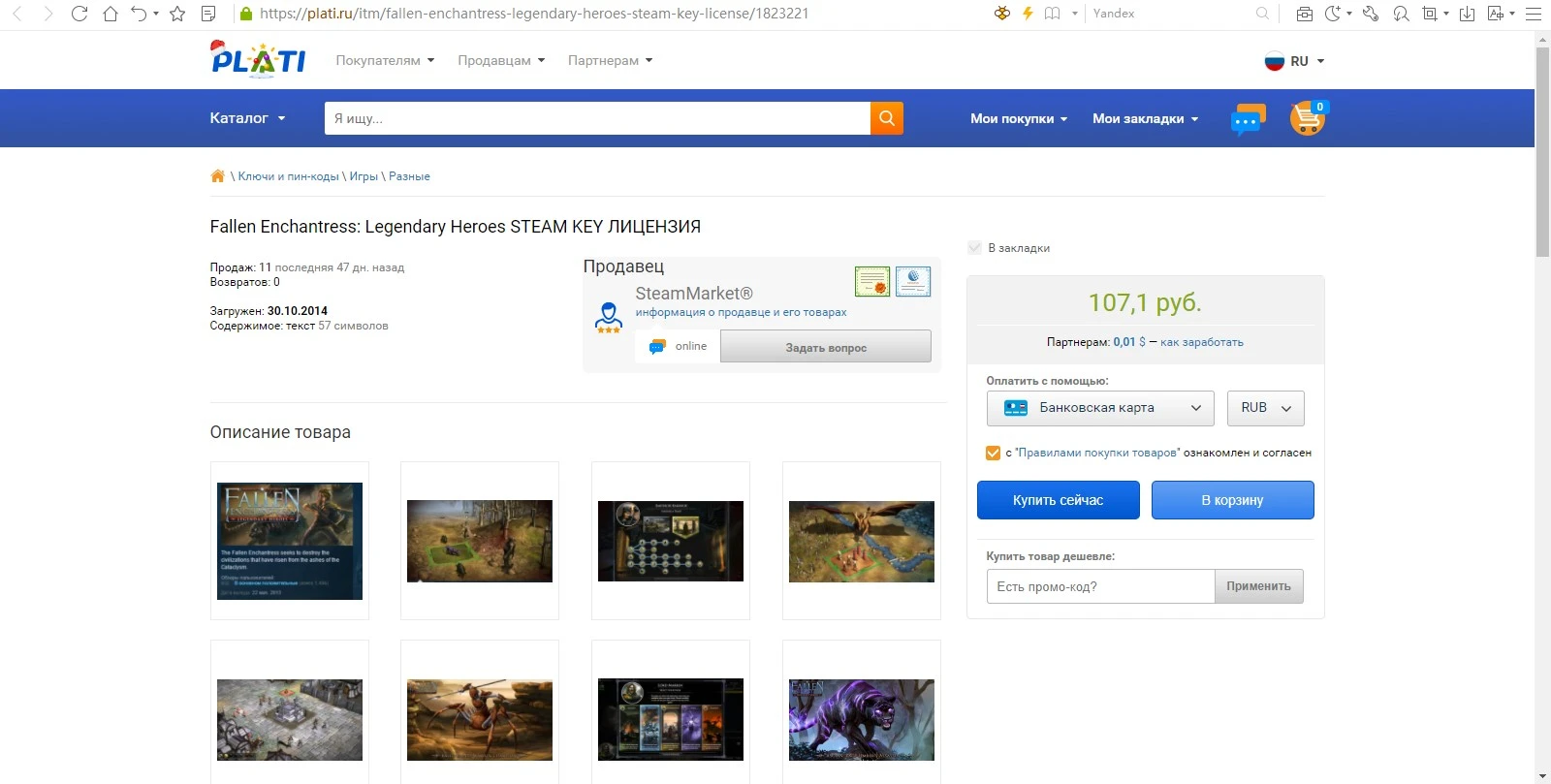Toggle the 'В закладки' checkbox
Viewport: 1551px width, 784px height.
tap(975, 248)
